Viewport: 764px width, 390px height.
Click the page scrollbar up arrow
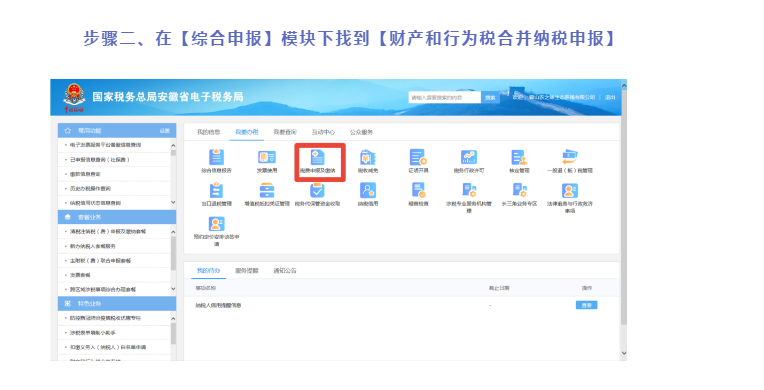[624, 85]
